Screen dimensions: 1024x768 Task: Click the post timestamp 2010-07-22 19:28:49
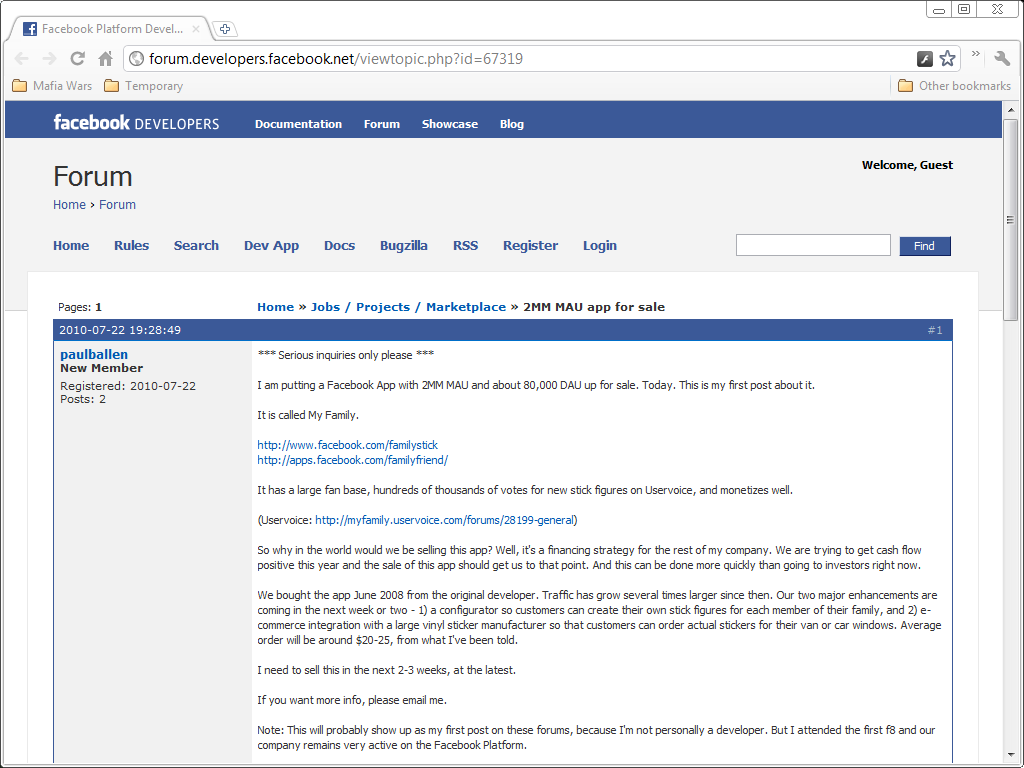120,330
